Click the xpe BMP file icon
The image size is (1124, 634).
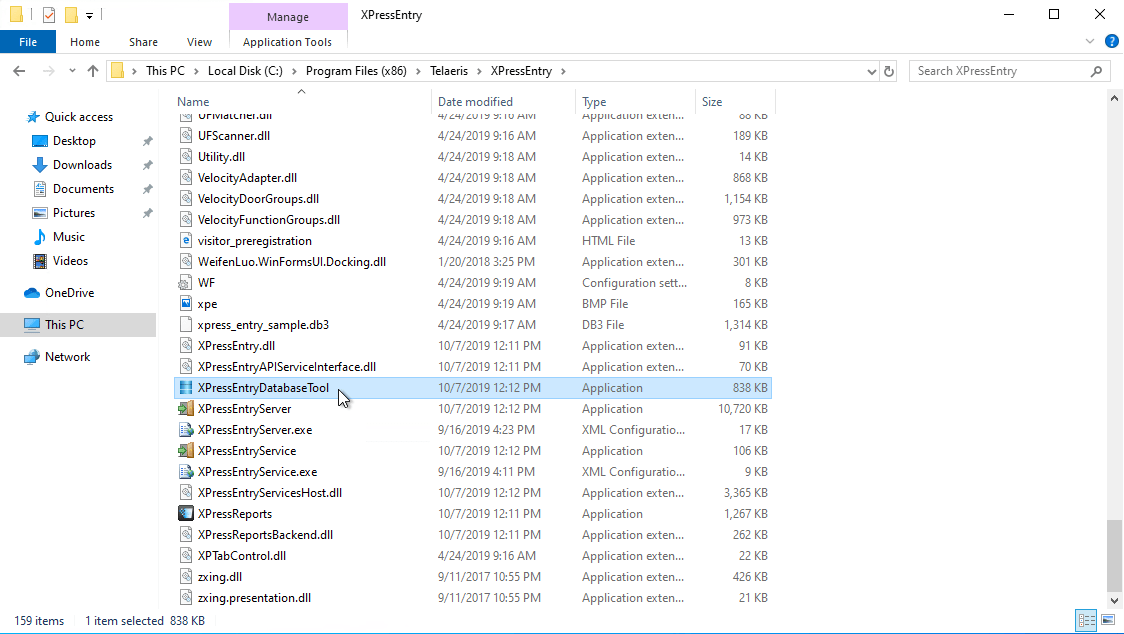click(186, 303)
